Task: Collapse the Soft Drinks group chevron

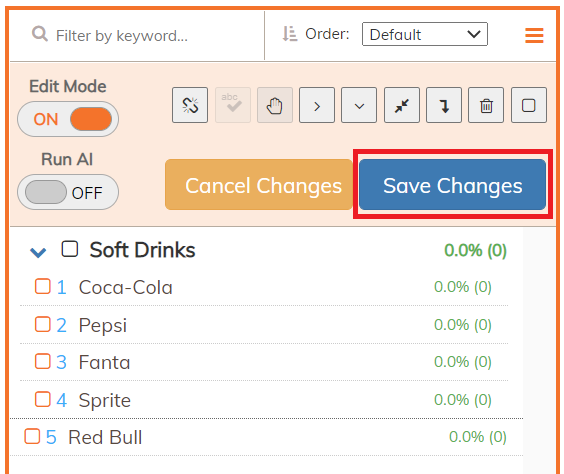Action: (38, 252)
